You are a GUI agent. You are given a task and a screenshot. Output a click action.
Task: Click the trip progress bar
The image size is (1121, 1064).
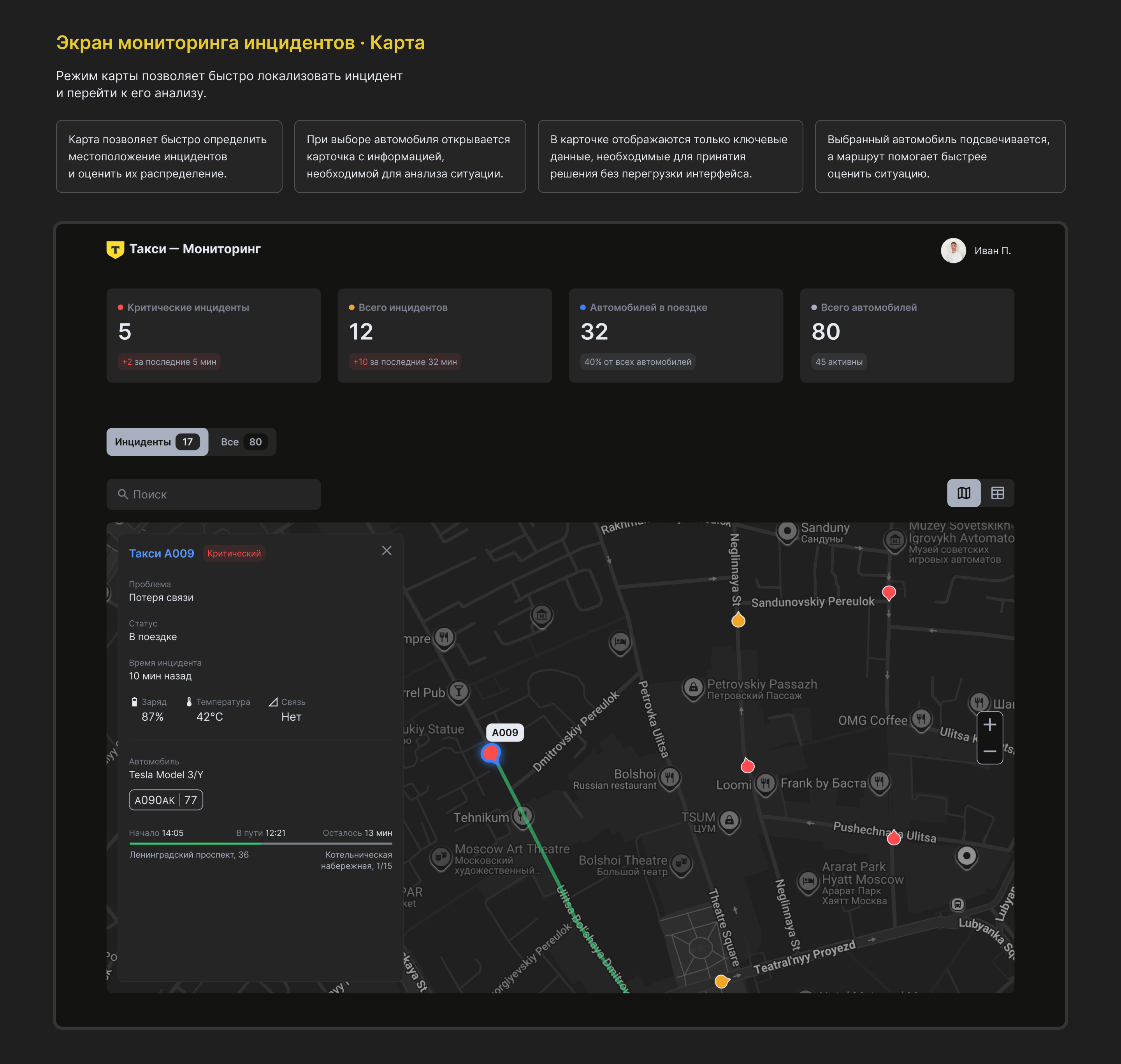click(260, 844)
